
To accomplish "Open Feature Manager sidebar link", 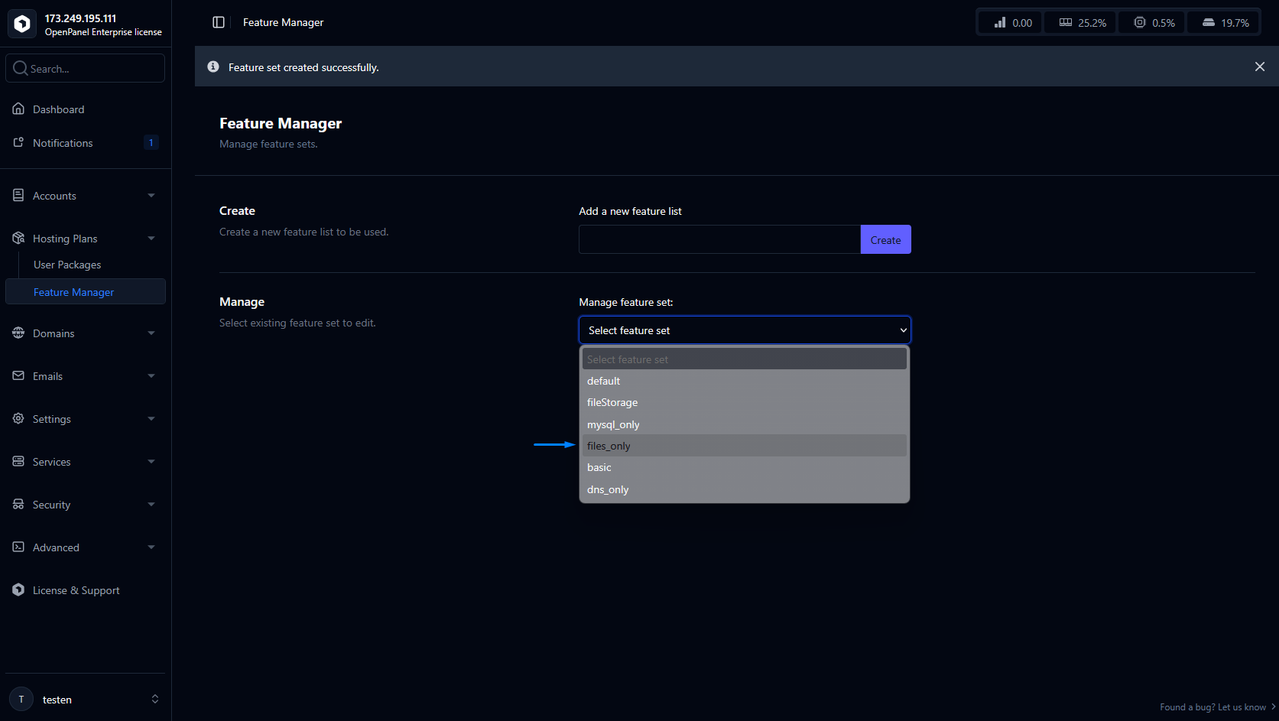I will tap(85, 292).
